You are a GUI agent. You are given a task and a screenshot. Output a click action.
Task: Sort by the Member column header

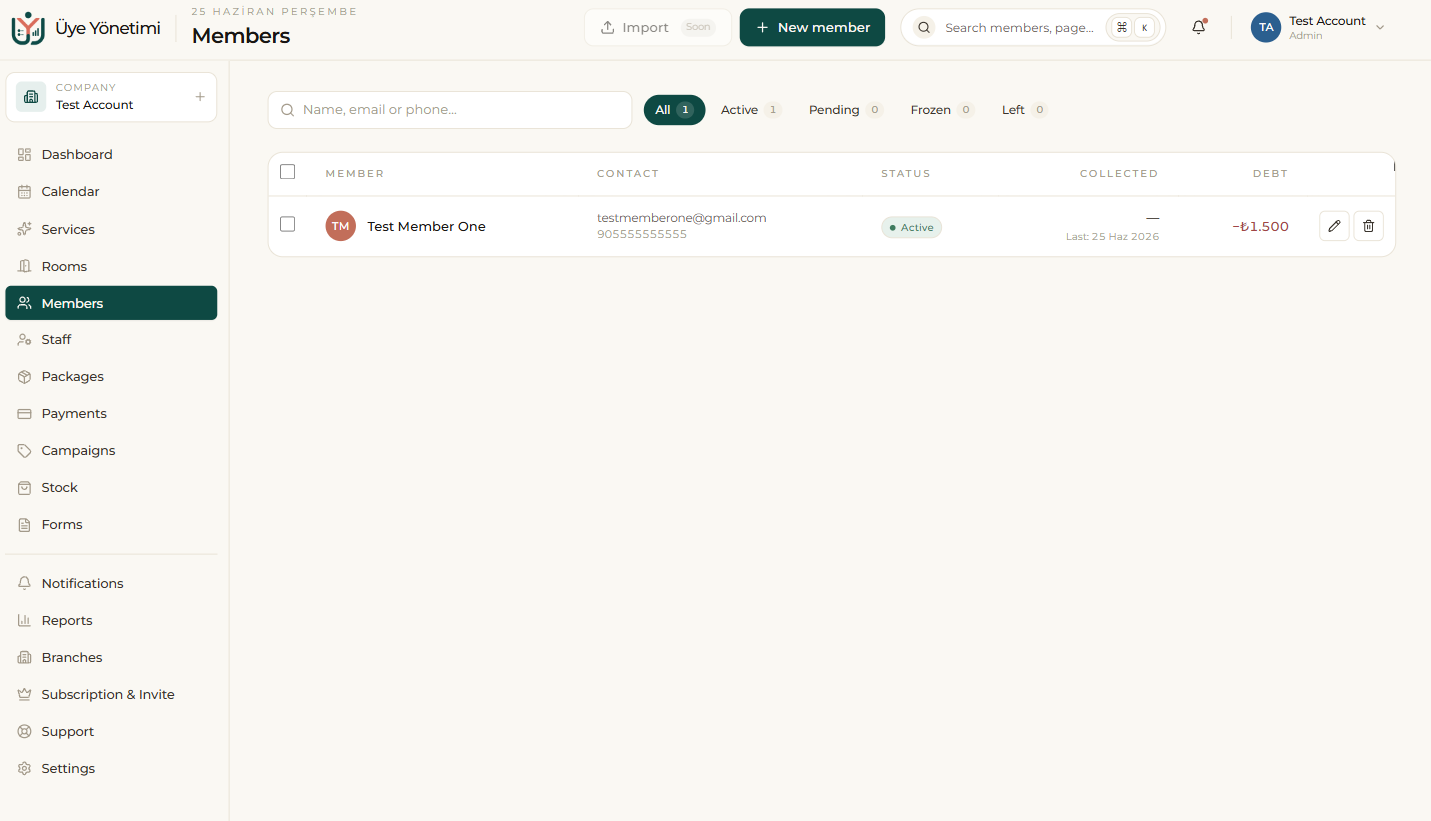coord(355,174)
